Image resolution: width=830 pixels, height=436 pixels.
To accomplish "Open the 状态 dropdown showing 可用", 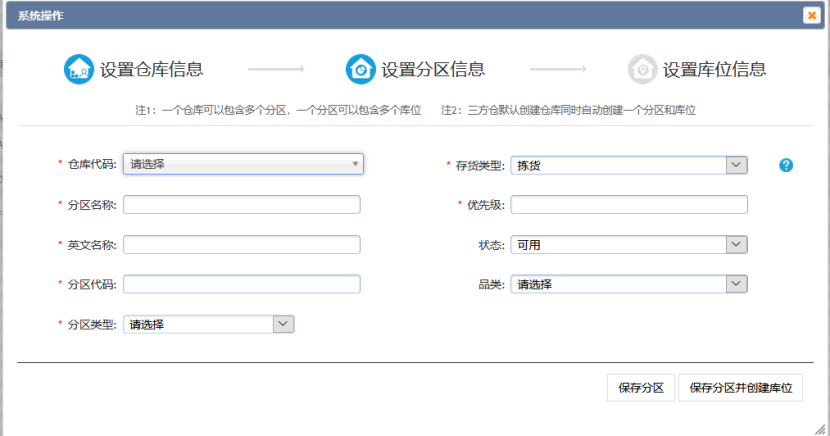I will 629,245.
